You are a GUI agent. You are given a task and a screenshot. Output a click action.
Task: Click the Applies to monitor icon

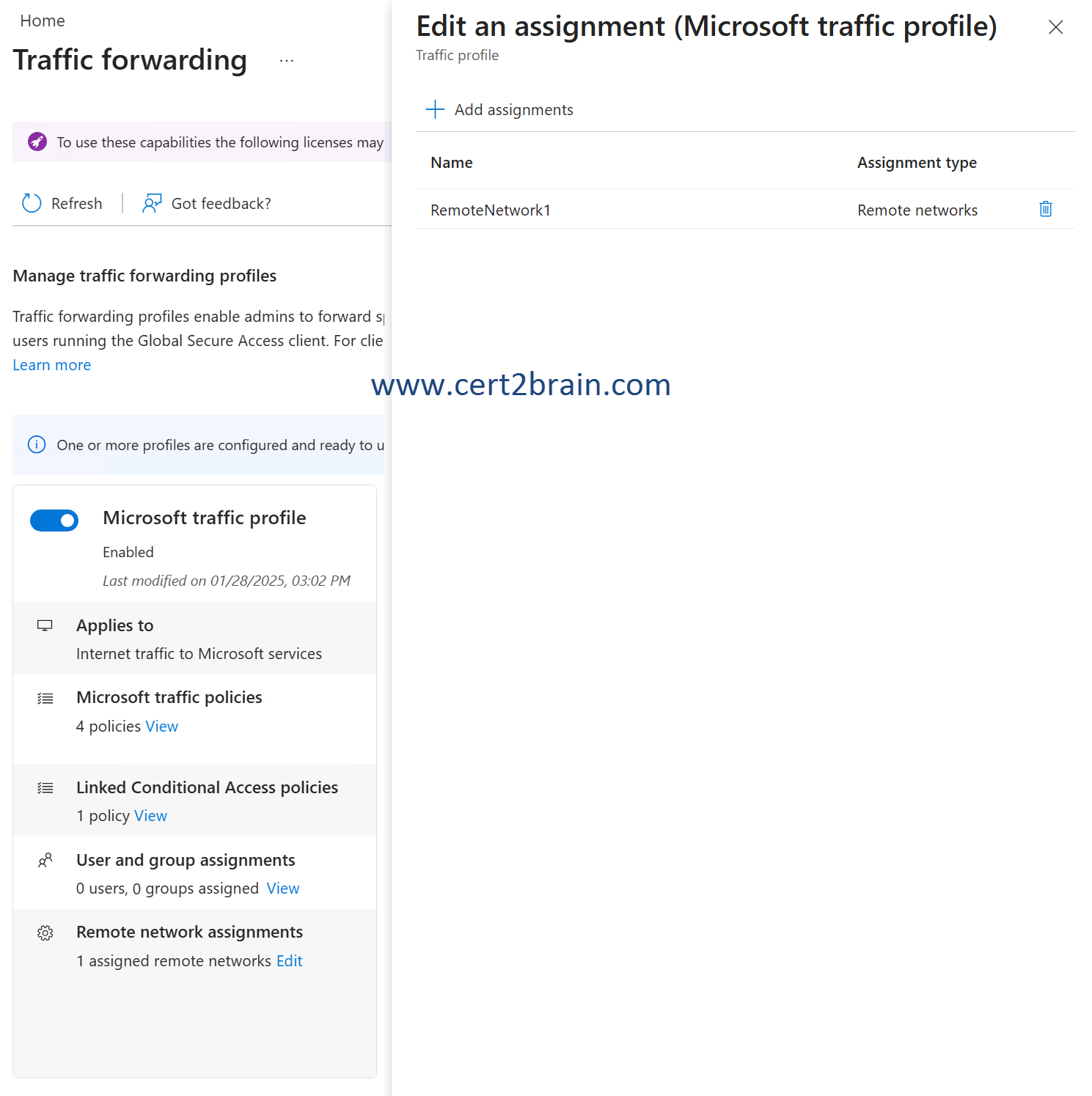click(45, 625)
